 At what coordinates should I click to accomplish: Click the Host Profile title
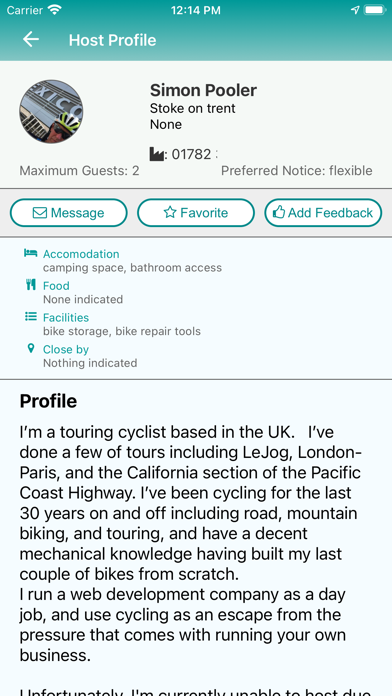coord(112,40)
